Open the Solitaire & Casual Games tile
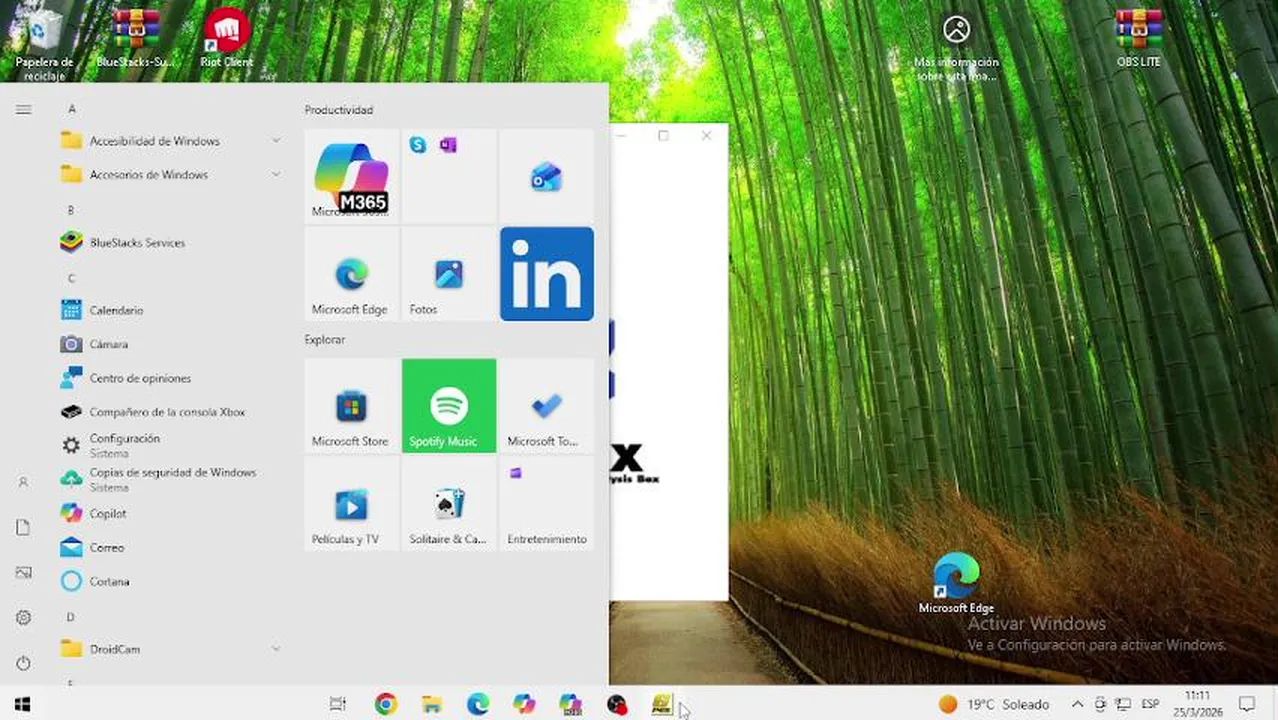Viewport: 1278px width, 720px height. click(449, 504)
